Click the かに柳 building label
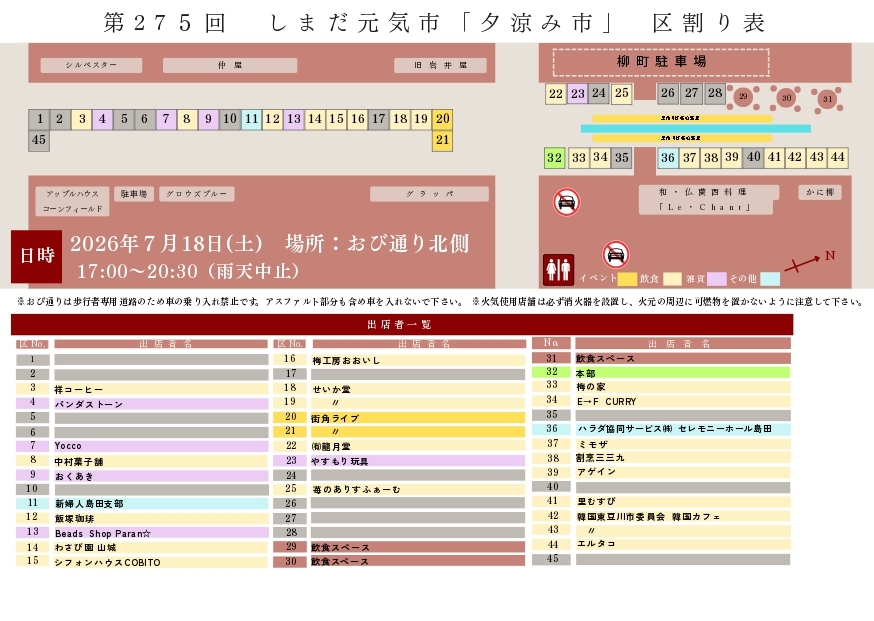Image resolution: width=874 pixels, height=621 pixels. [820, 192]
